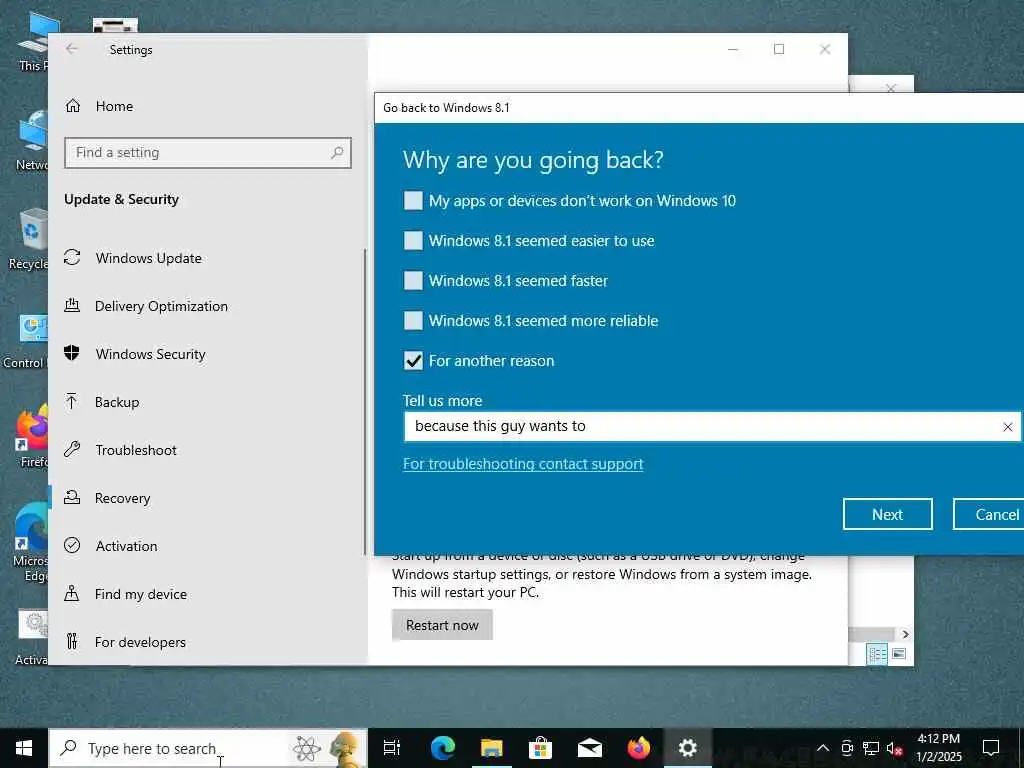Launch Microsoft Edge from taskbar
Viewport: 1024px width, 768px height.
(443, 748)
